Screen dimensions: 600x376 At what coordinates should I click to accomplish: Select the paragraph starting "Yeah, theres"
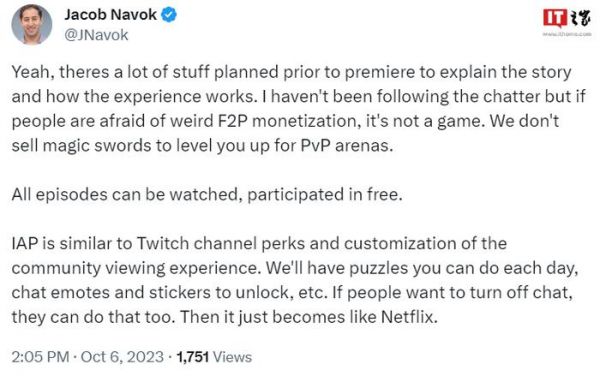pos(298,109)
